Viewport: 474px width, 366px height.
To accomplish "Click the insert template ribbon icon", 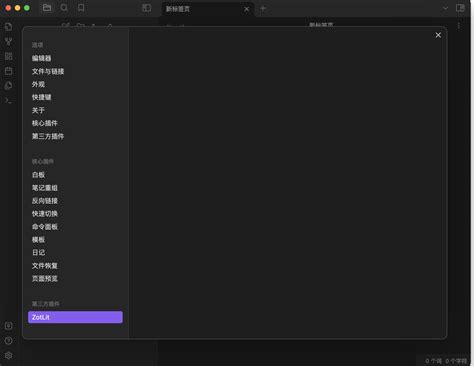I will tap(9, 86).
